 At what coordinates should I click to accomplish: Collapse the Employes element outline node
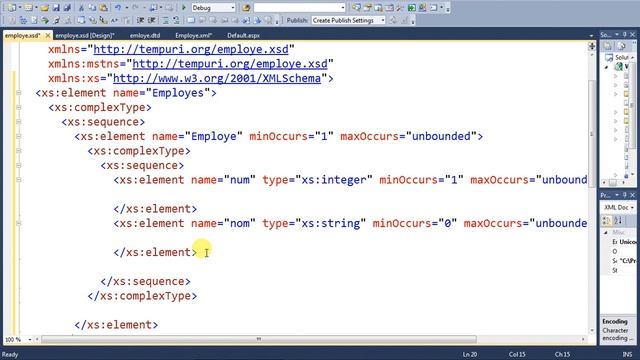(x=19, y=93)
